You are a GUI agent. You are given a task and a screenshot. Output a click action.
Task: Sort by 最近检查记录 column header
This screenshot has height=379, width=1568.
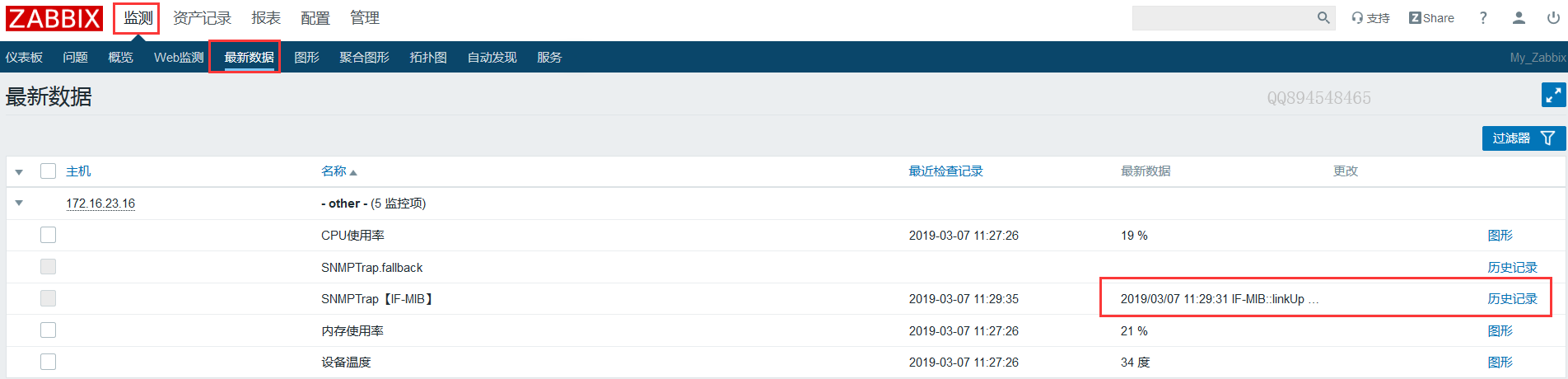point(945,171)
